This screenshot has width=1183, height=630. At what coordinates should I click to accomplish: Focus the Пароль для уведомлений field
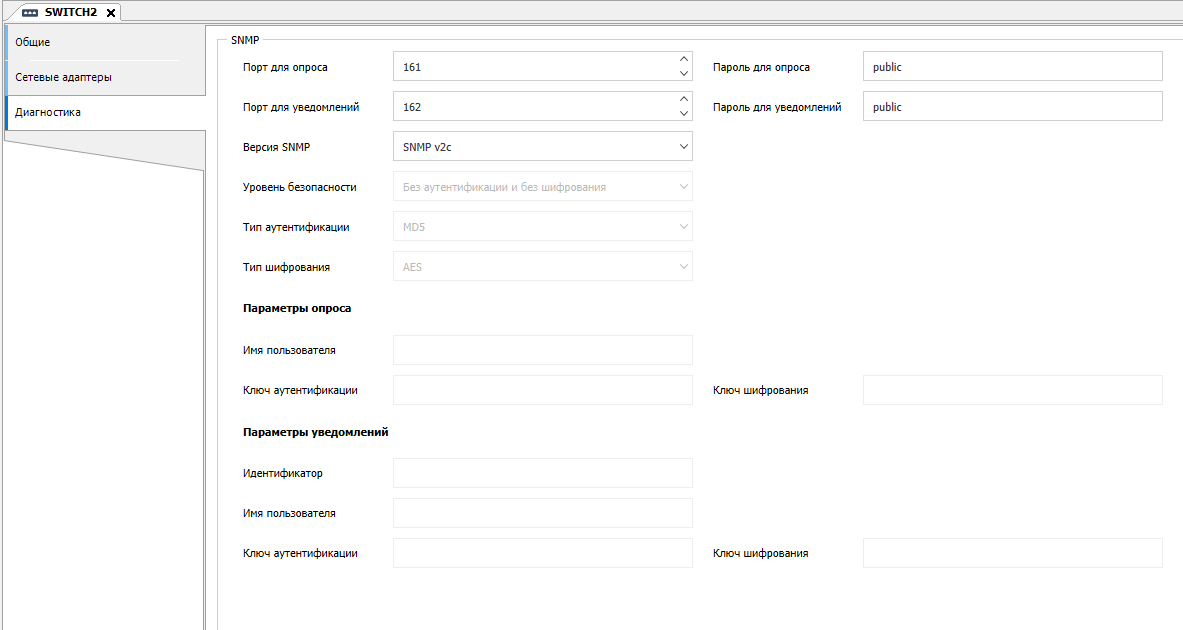[x=1012, y=107]
